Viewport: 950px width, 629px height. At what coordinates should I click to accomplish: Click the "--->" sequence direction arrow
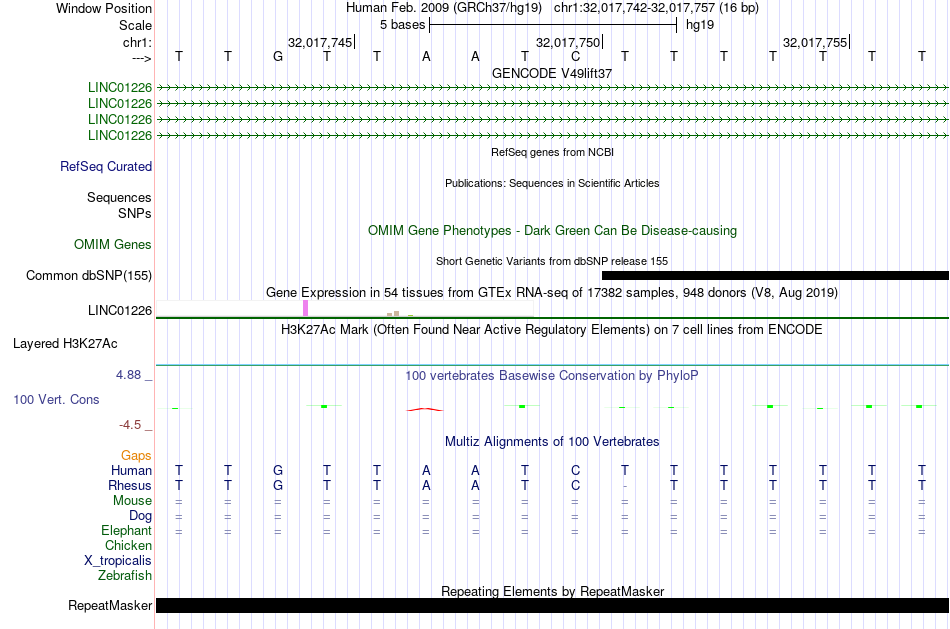coord(142,58)
